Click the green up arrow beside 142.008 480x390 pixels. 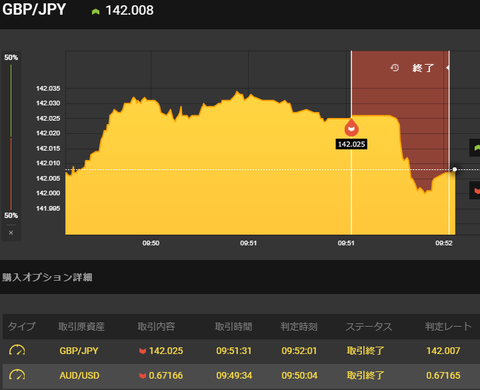(96, 12)
